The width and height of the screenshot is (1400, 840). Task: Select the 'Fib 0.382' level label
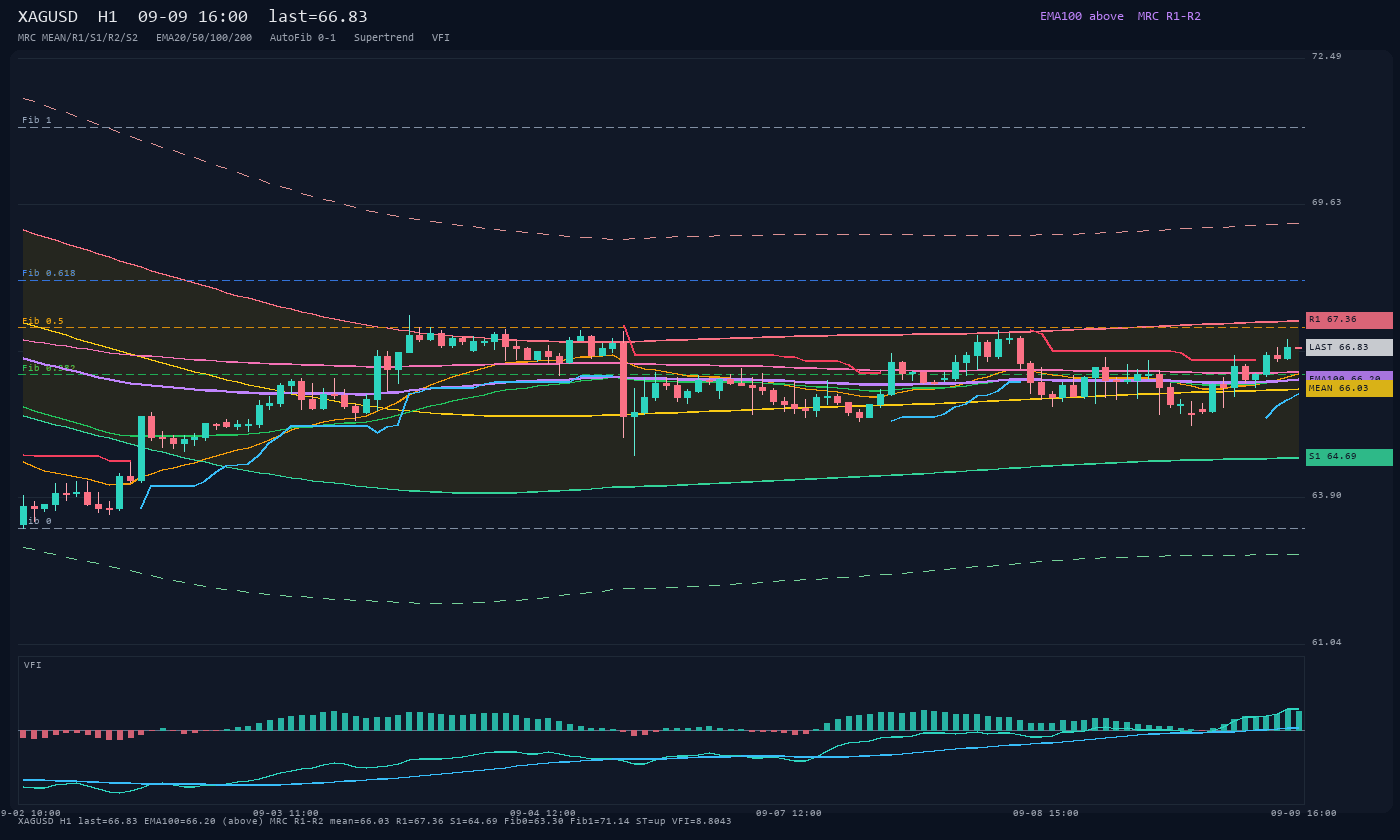click(49, 368)
